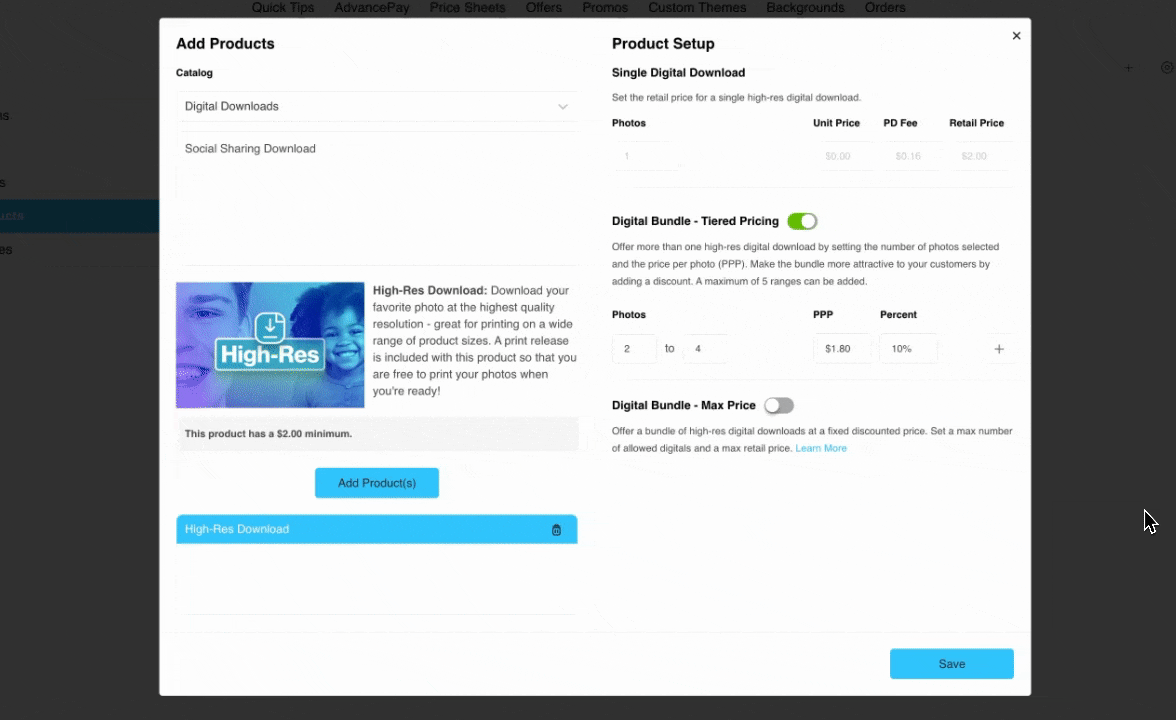
Task: Edit the Percent discount field
Action: [x=908, y=349]
